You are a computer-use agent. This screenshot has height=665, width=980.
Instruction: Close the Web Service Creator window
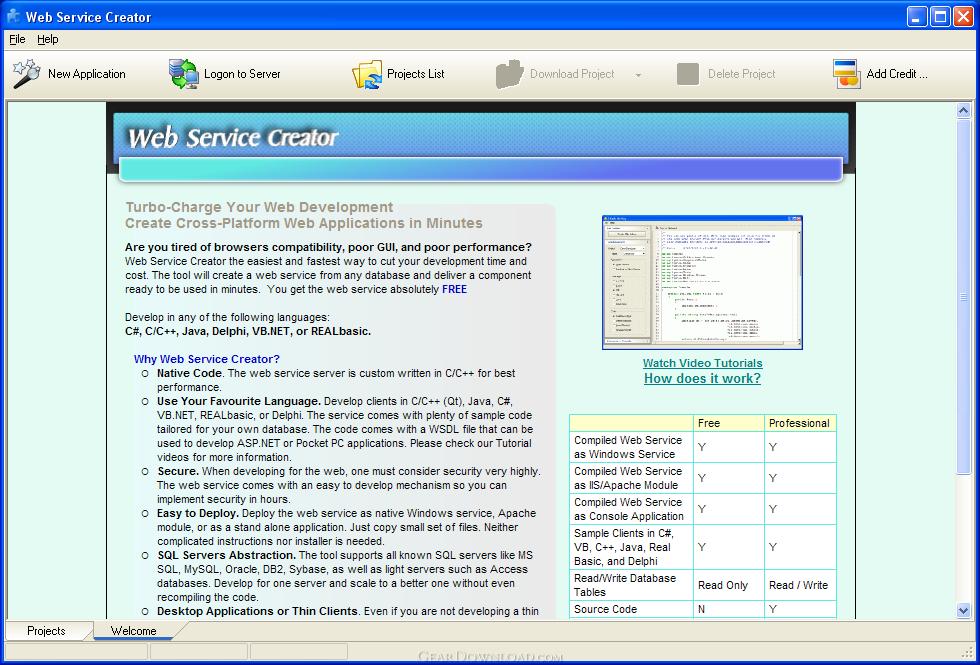(x=962, y=16)
